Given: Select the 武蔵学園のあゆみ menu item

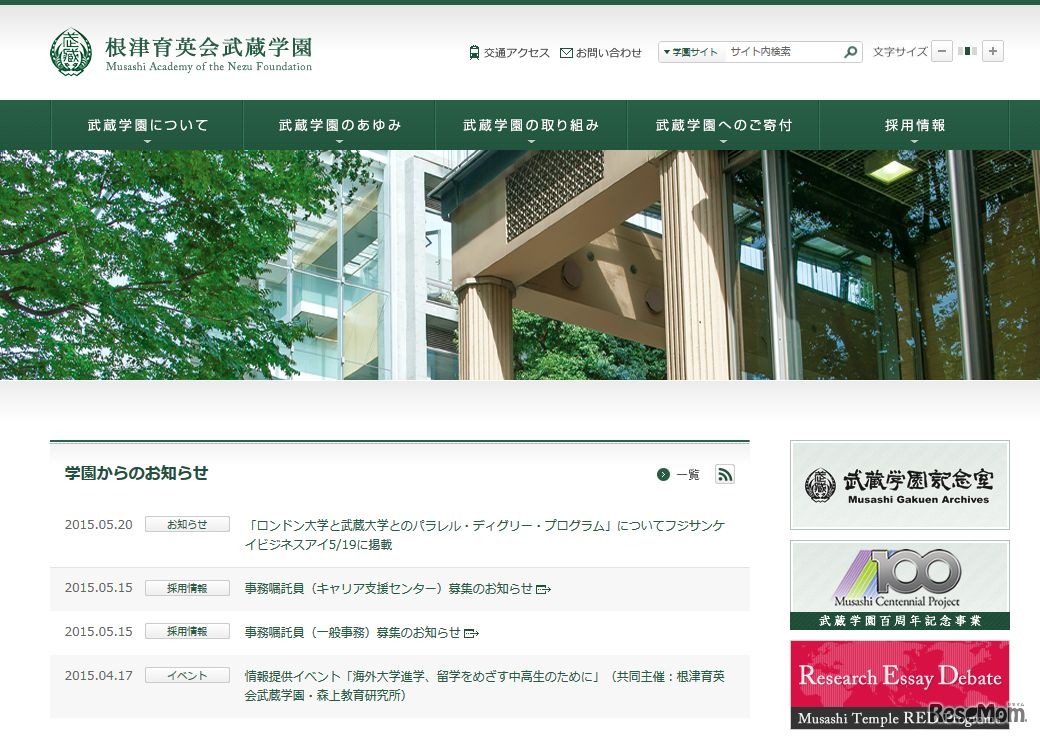Looking at the screenshot, I should (x=338, y=124).
